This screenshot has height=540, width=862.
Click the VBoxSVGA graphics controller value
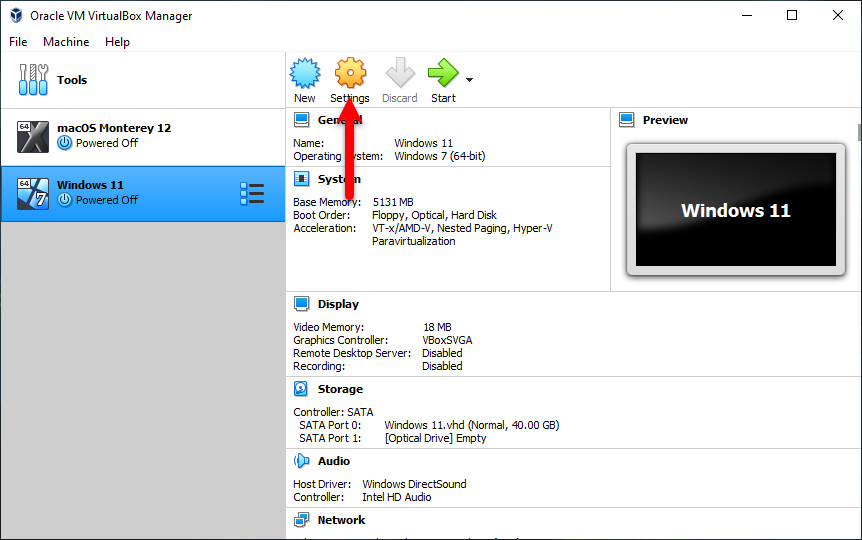(x=447, y=340)
